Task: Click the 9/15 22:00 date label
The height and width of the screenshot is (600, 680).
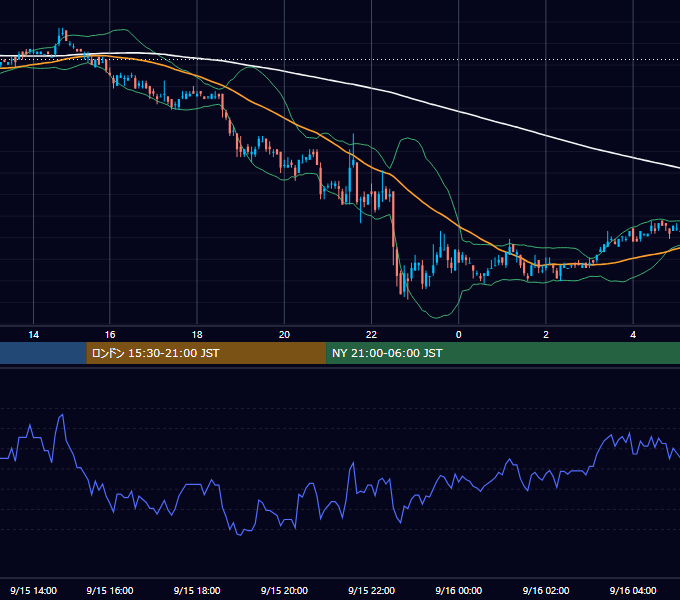Action: (x=371, y=590)
